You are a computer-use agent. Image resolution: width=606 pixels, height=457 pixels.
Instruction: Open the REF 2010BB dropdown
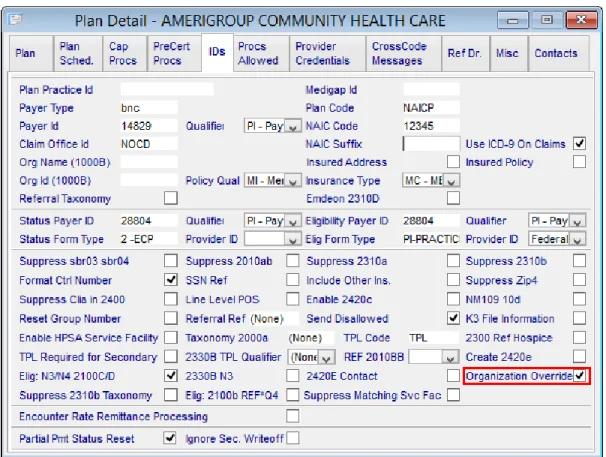(x=434, y=357)
